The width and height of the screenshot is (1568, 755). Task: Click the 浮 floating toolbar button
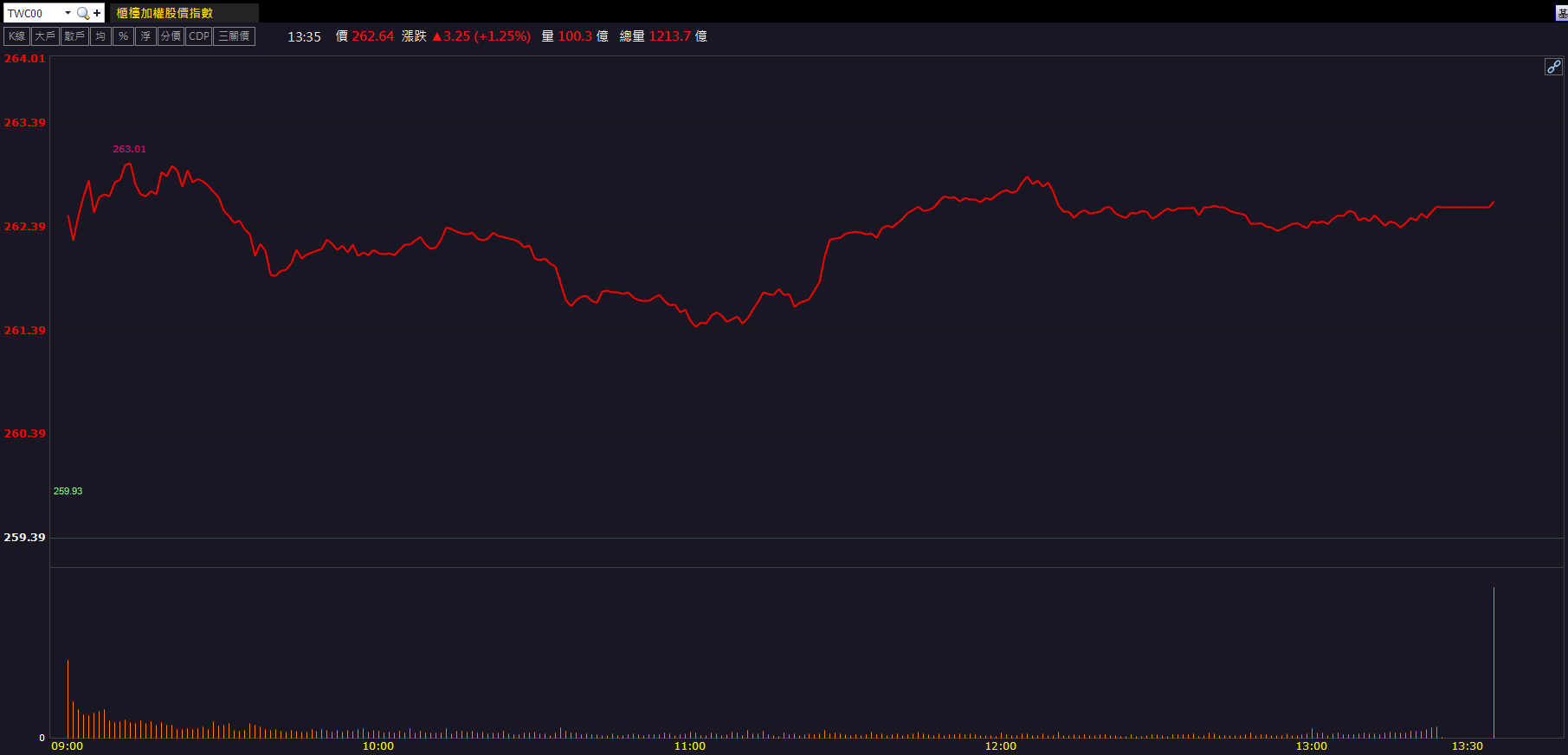pyautogui.click(x=145, y=36)
